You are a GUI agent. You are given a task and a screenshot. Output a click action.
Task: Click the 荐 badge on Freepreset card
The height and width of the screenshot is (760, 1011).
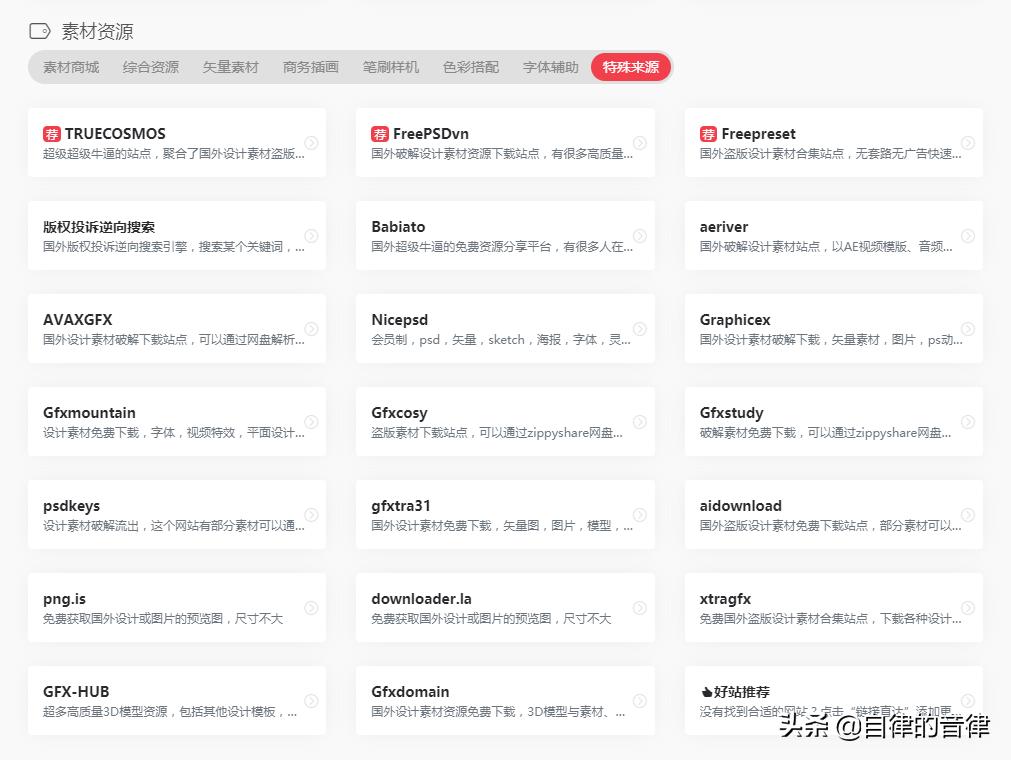[707, 133]
